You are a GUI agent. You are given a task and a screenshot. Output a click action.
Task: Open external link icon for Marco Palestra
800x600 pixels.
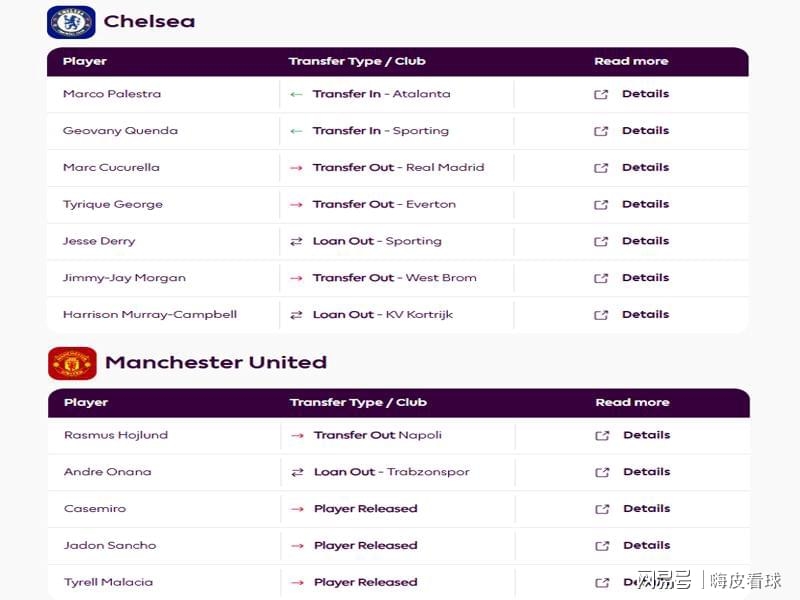click(x=601, y=94)
